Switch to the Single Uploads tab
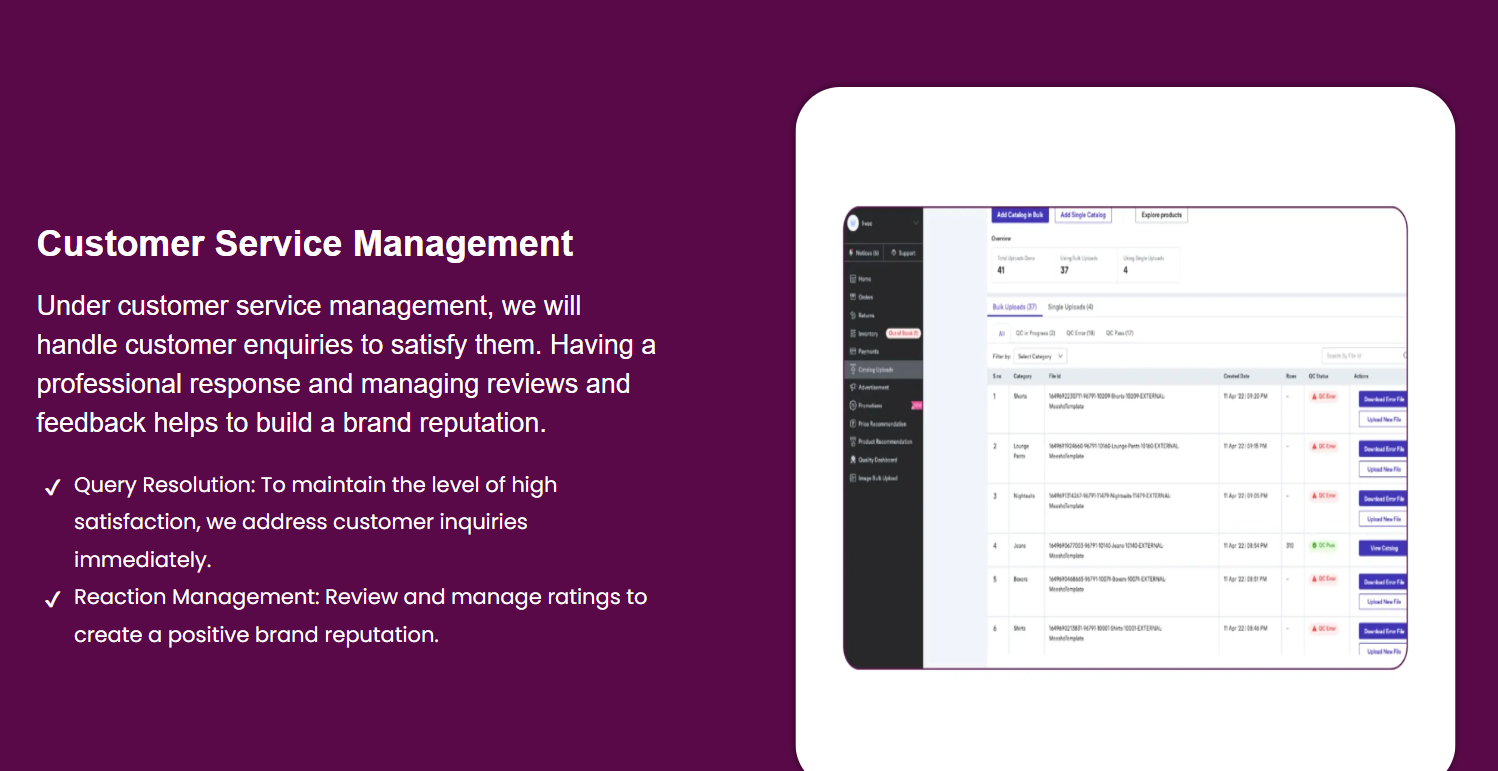 (1070, 307)
